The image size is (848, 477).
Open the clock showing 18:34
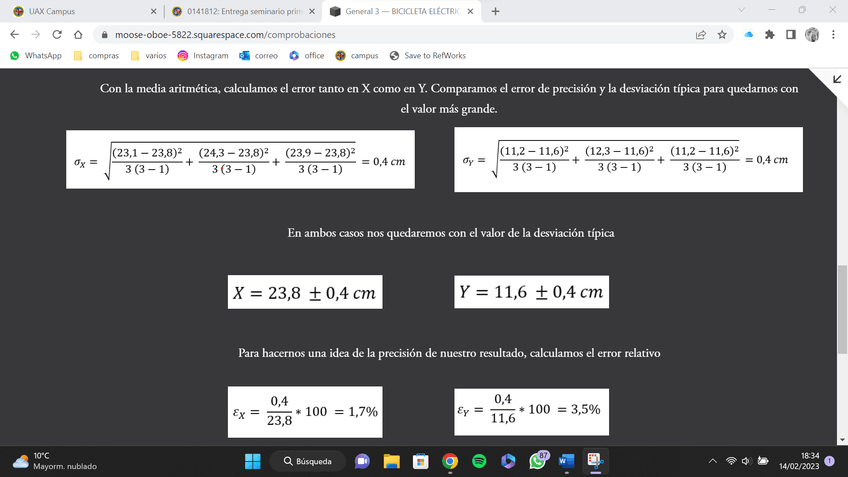799,461
